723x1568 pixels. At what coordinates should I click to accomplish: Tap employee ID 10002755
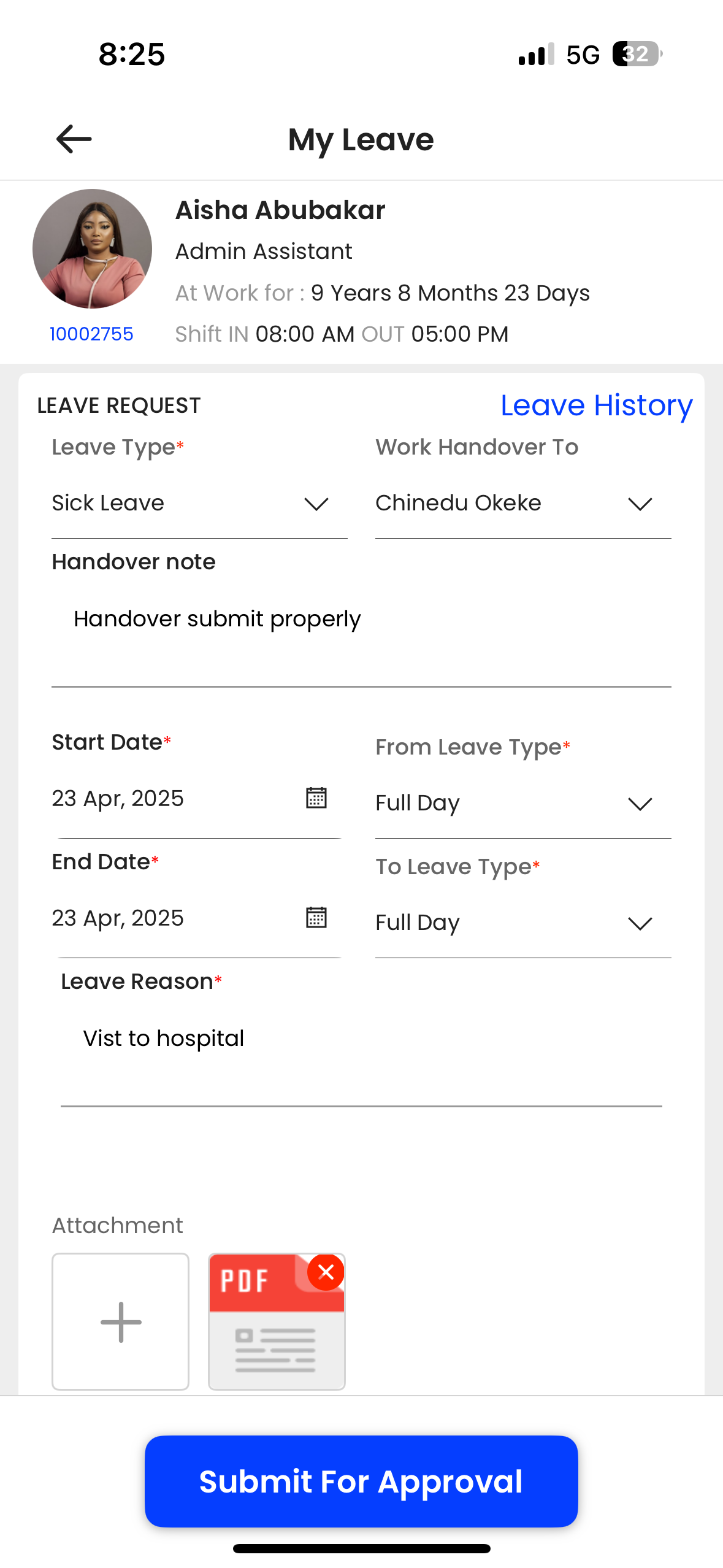pos(91,334)
